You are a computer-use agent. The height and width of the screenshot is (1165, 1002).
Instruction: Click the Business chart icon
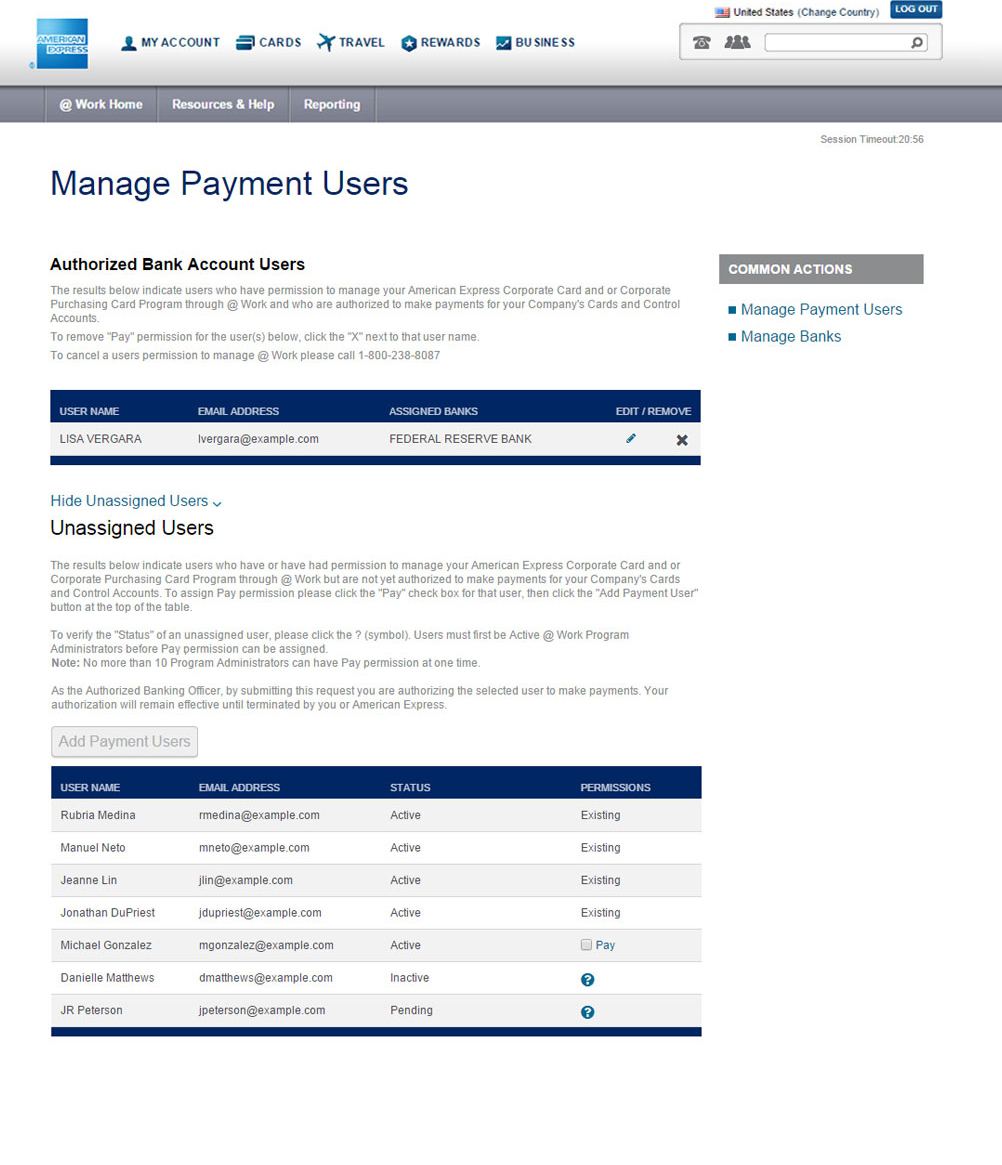(504, 43)
